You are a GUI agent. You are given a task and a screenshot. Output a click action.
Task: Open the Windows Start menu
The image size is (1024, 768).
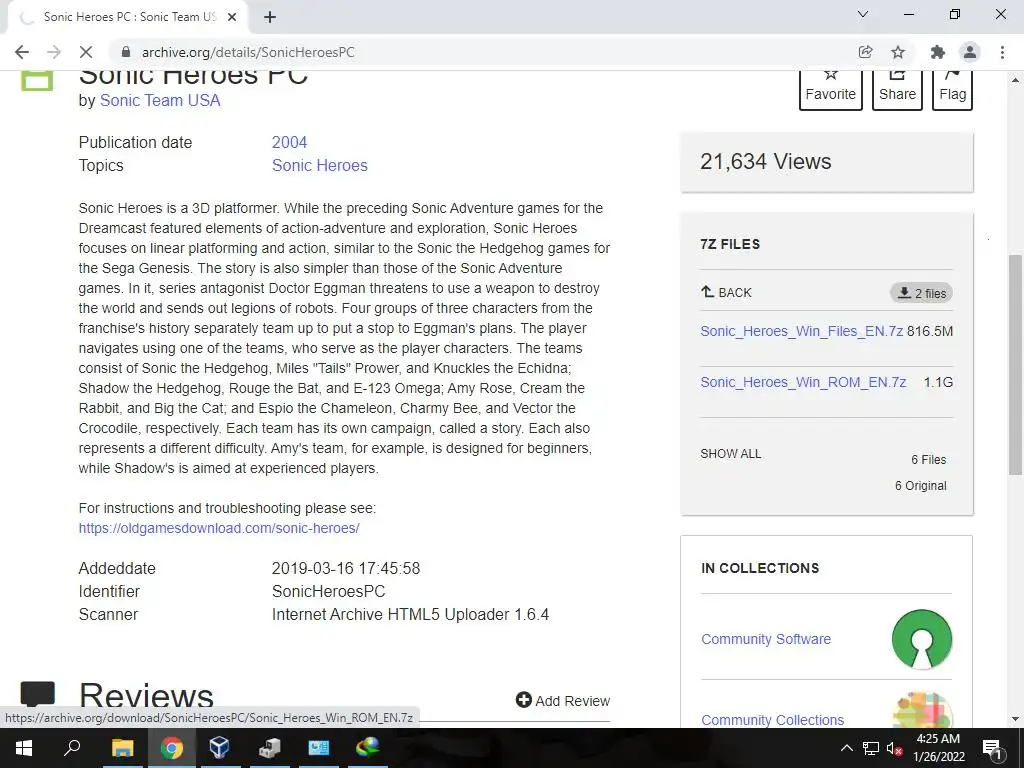click(x=24, y=748)
